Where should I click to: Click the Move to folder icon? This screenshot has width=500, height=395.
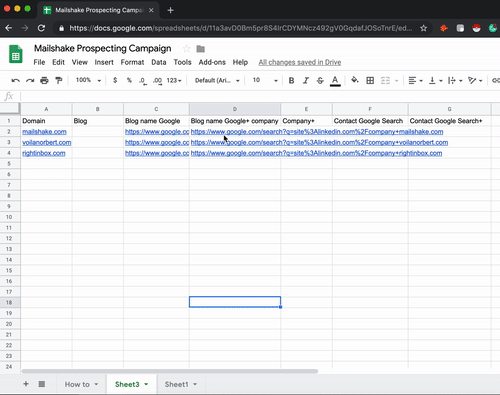(201, 49)
